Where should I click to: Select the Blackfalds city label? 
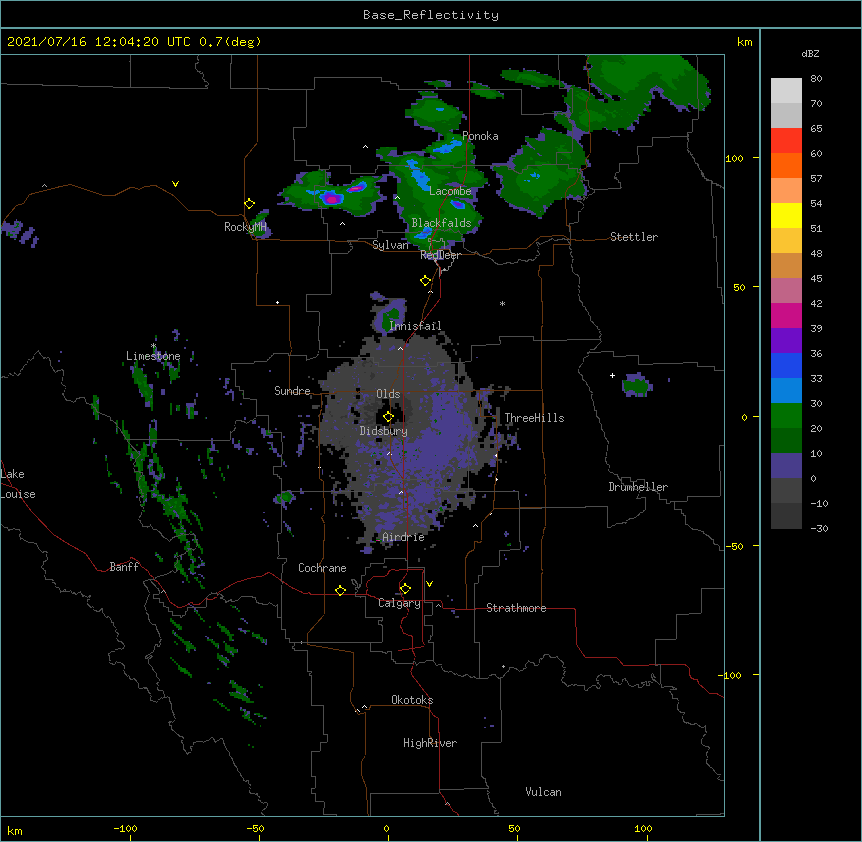(441, 223)
